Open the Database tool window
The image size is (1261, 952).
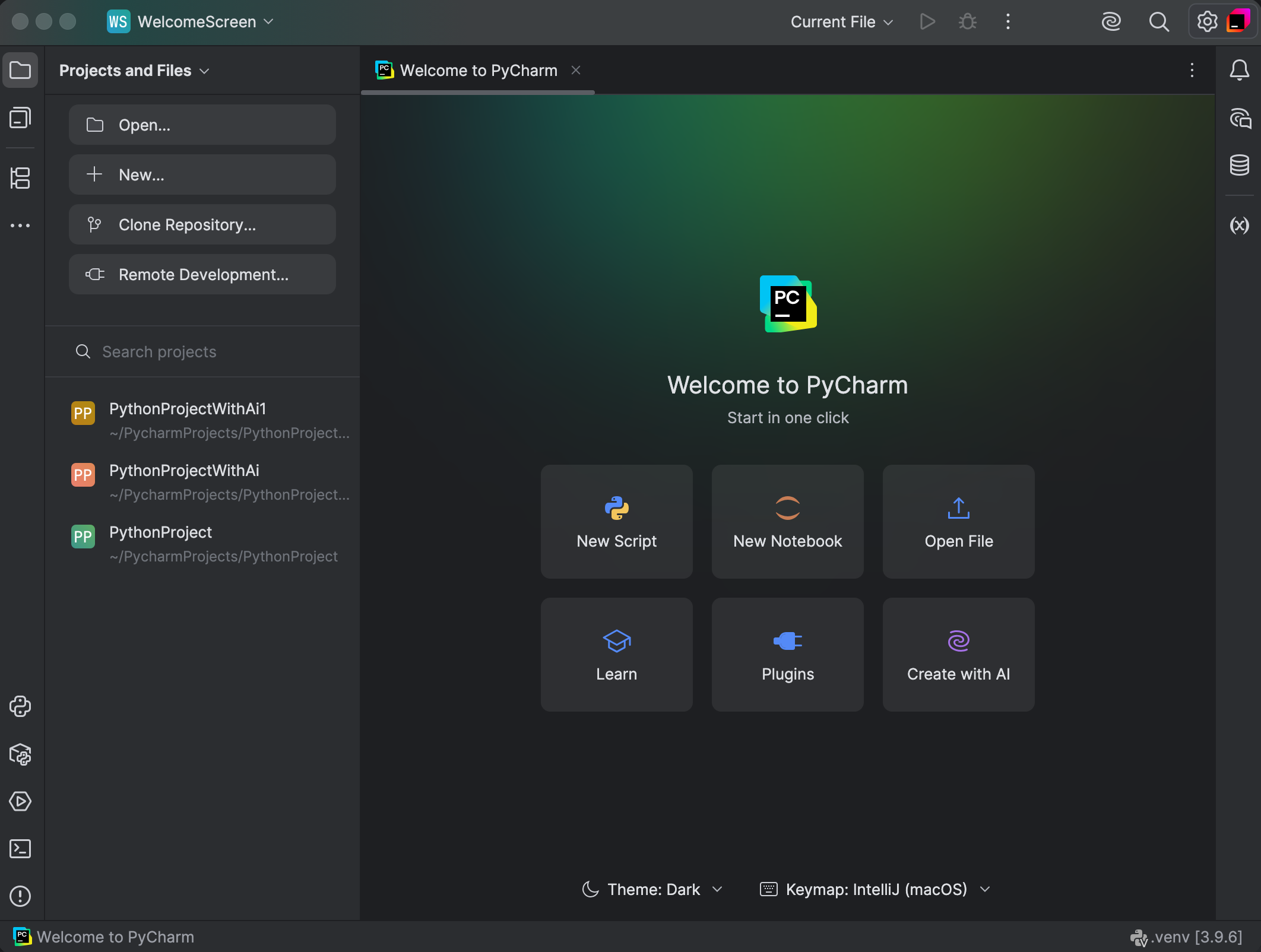pyautogui.click(x=1239, y=165)
